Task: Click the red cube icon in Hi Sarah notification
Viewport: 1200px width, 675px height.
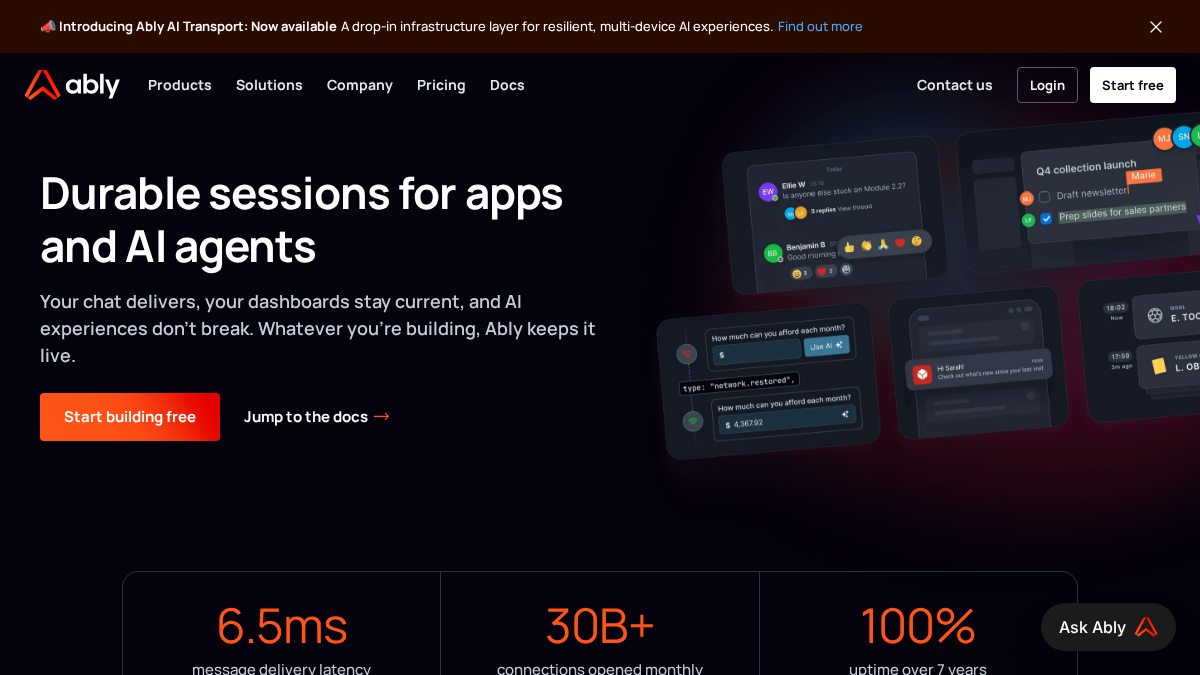Action: [922, 373]
